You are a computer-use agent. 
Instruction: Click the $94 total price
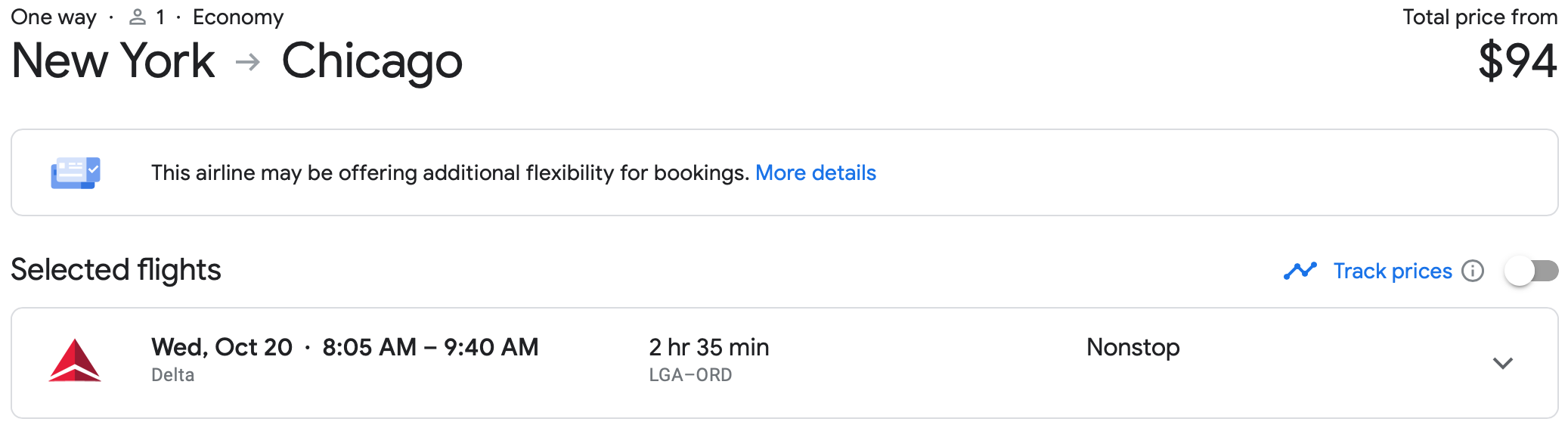[x=1517, y=61]
